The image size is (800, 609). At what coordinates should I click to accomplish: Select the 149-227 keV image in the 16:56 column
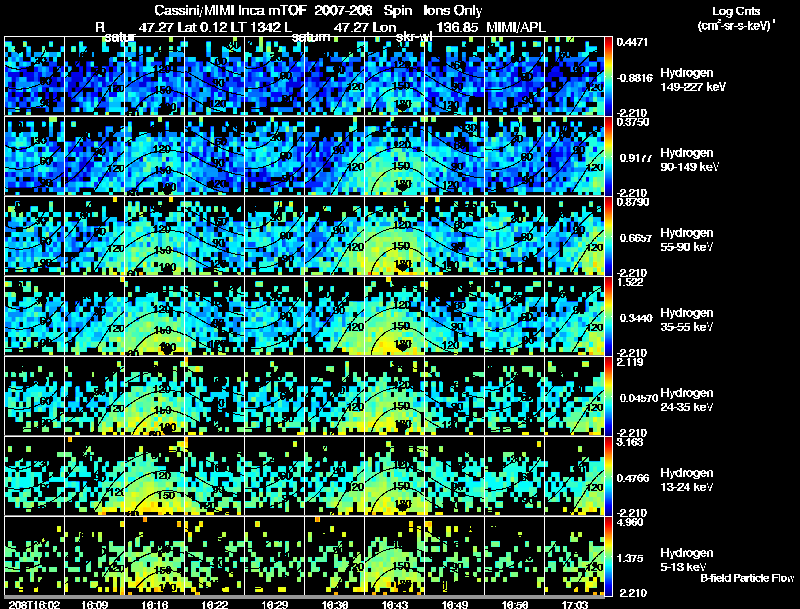(x=515, y=76)
